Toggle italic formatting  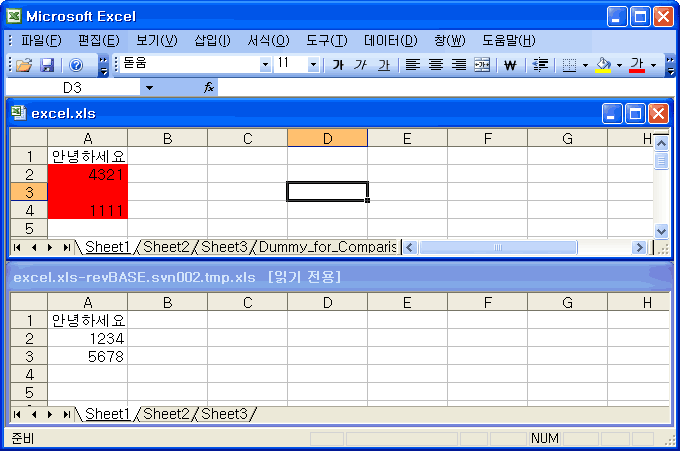coord(361,65)
